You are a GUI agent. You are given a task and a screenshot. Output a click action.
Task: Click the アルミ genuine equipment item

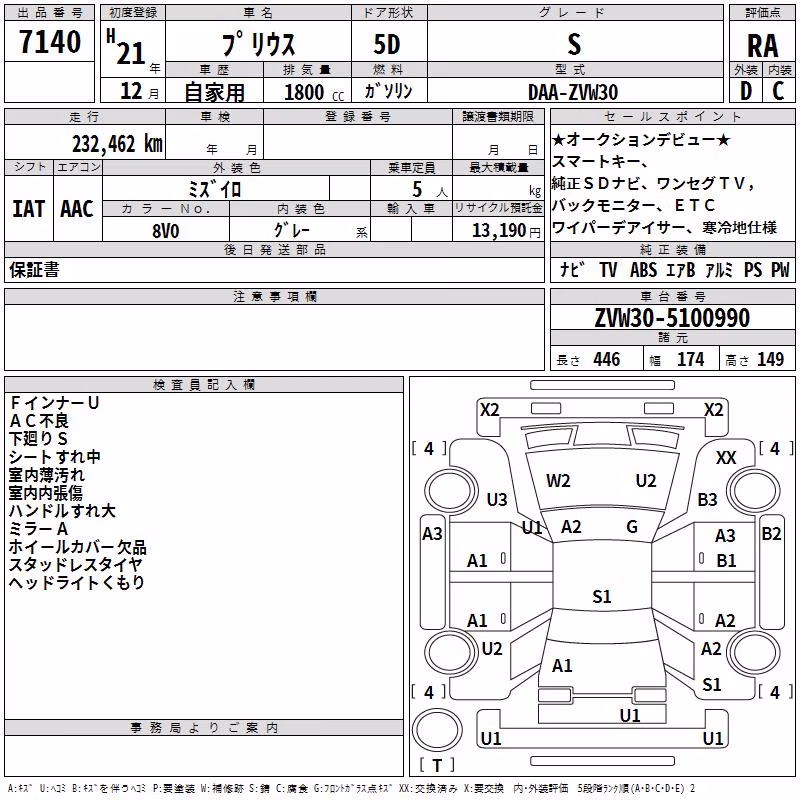[719, 269]
